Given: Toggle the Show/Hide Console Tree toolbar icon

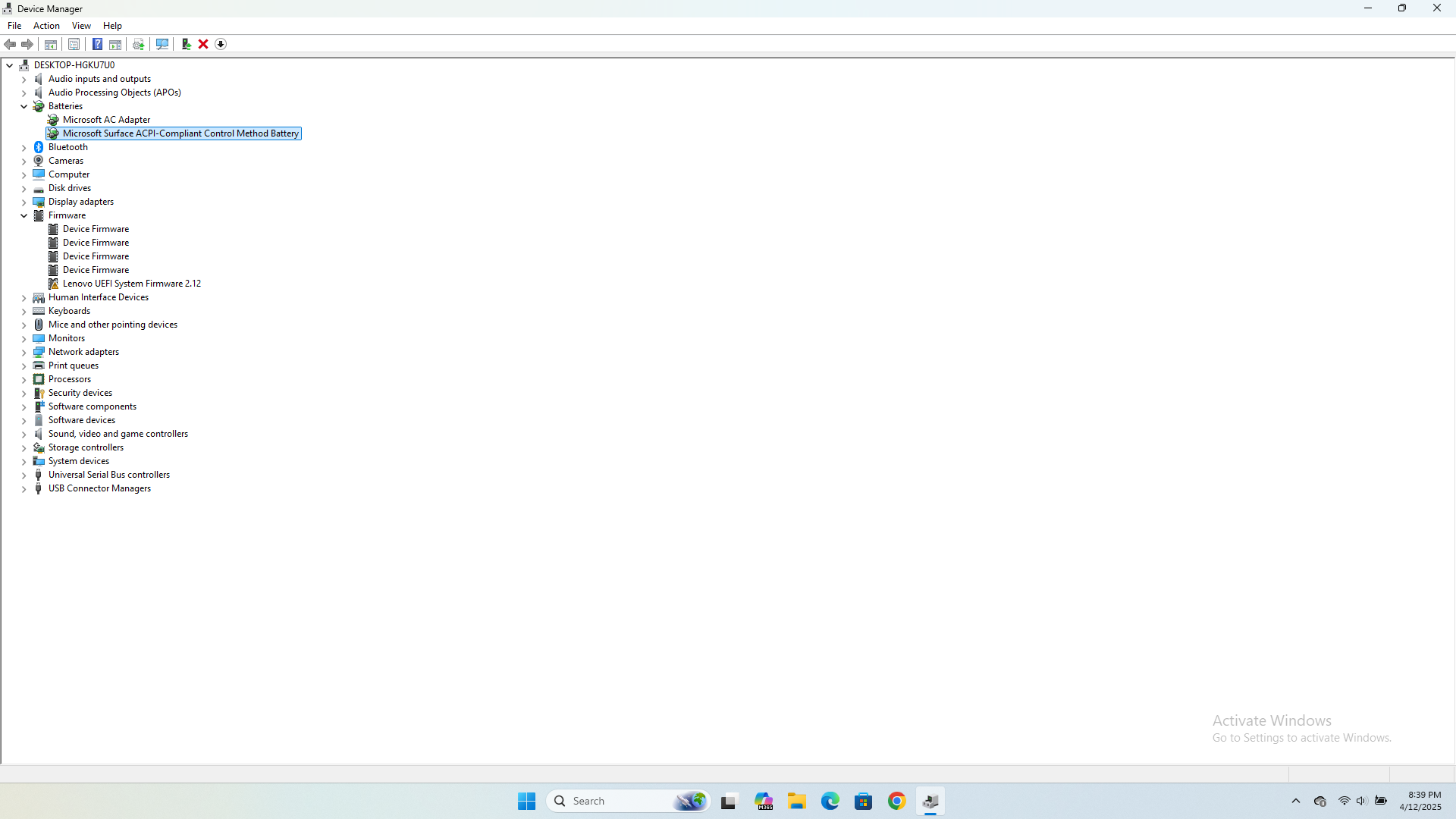Looking at the screenshot, I should pyautogui.click(x=51, y=44).
